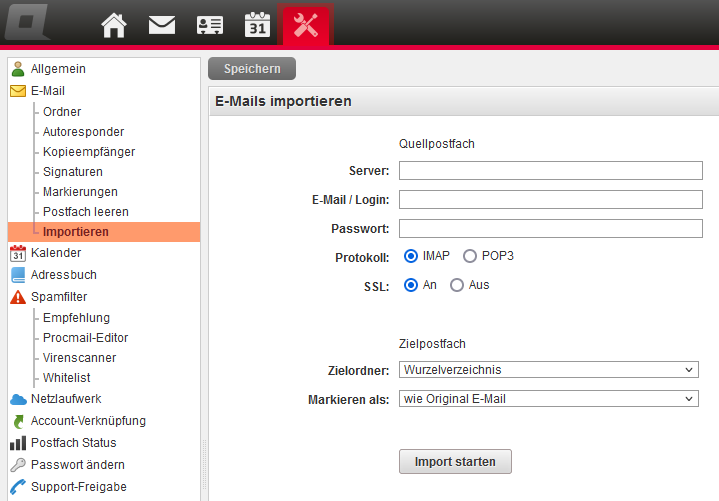Screen dimensions: 719x501
Task: Click into the Server input field
Action: coord(550,171)
